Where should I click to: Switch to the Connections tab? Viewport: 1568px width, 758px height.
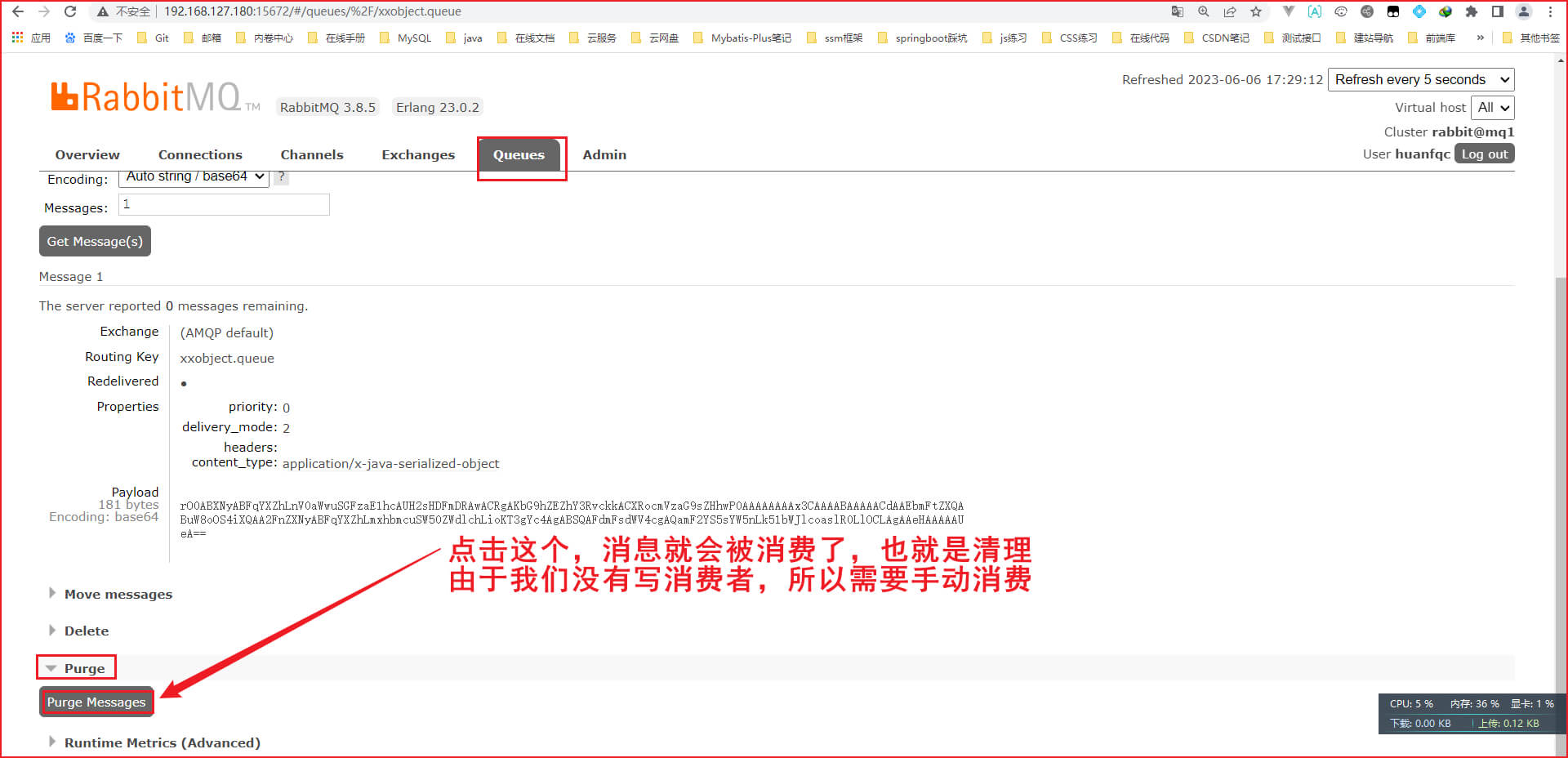[x=200, y=154]
